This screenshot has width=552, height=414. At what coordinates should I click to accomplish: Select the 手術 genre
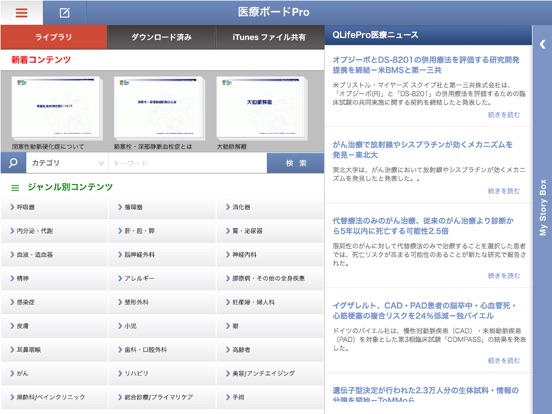tap(270, 397)
